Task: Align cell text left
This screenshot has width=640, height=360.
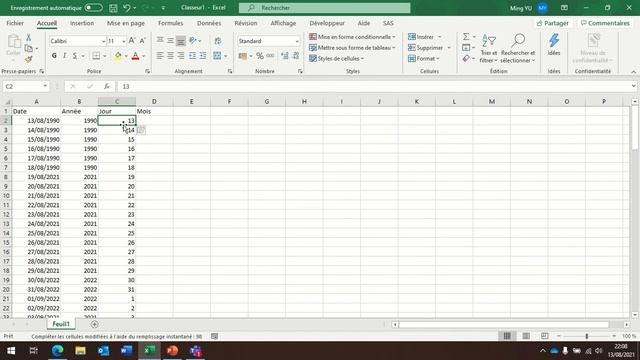Action: click(x=160, y=56)
